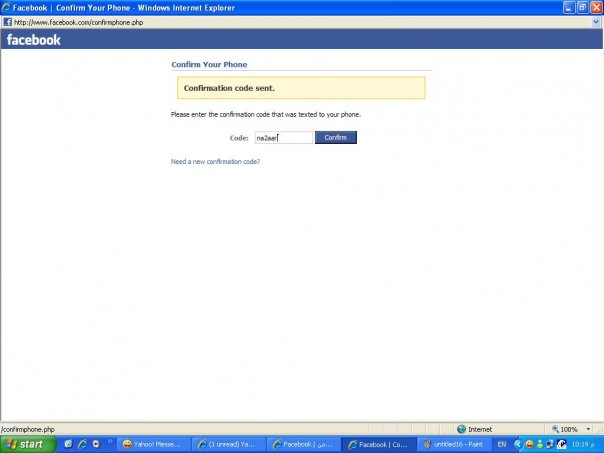Switch to Yahoo! Messenger taskbar window
The image size is (604, 453).
153,444
